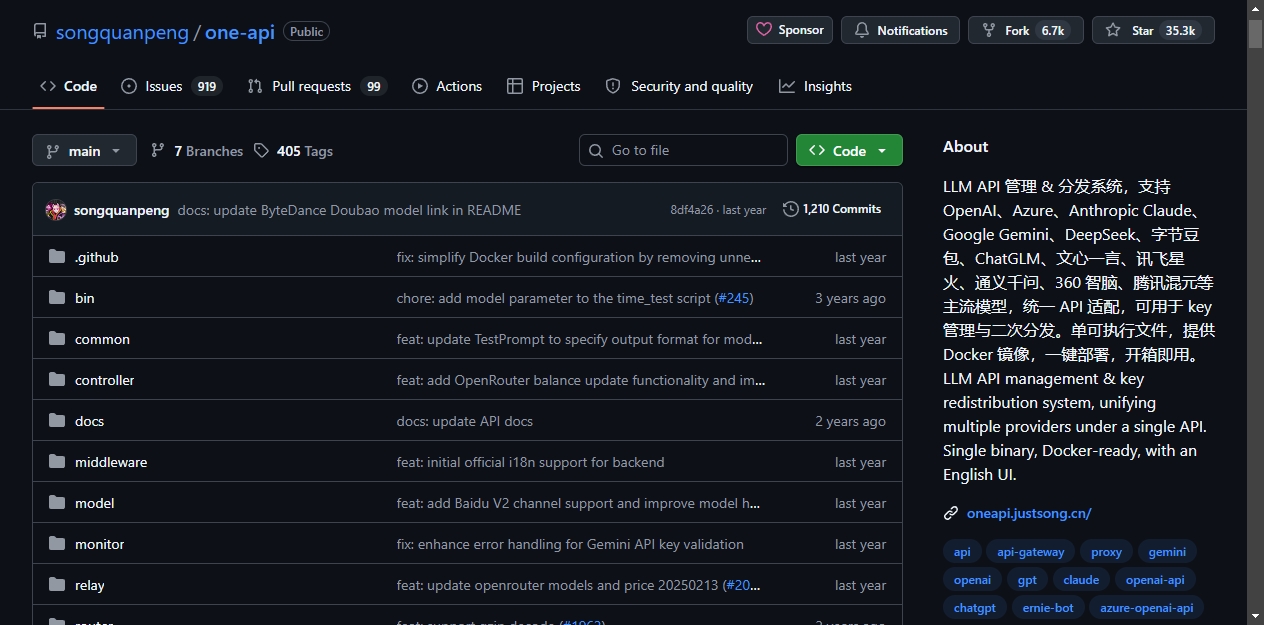
Task: Open the bin folder name
Action: (x=85, y=298)
